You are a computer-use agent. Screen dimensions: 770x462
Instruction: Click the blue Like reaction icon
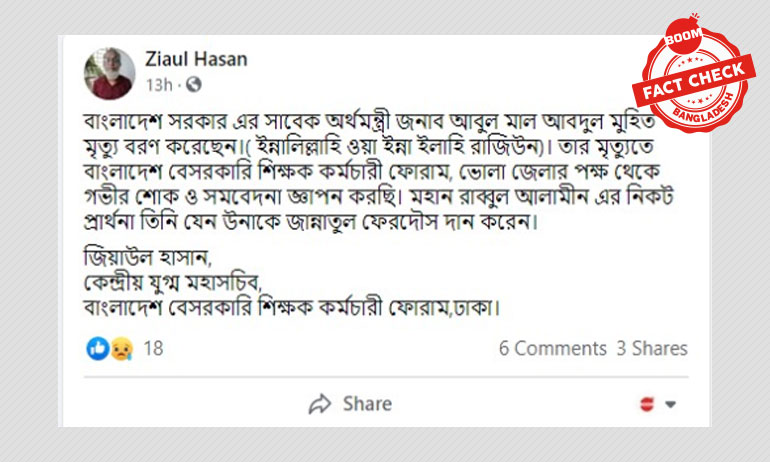coord(98,349)
